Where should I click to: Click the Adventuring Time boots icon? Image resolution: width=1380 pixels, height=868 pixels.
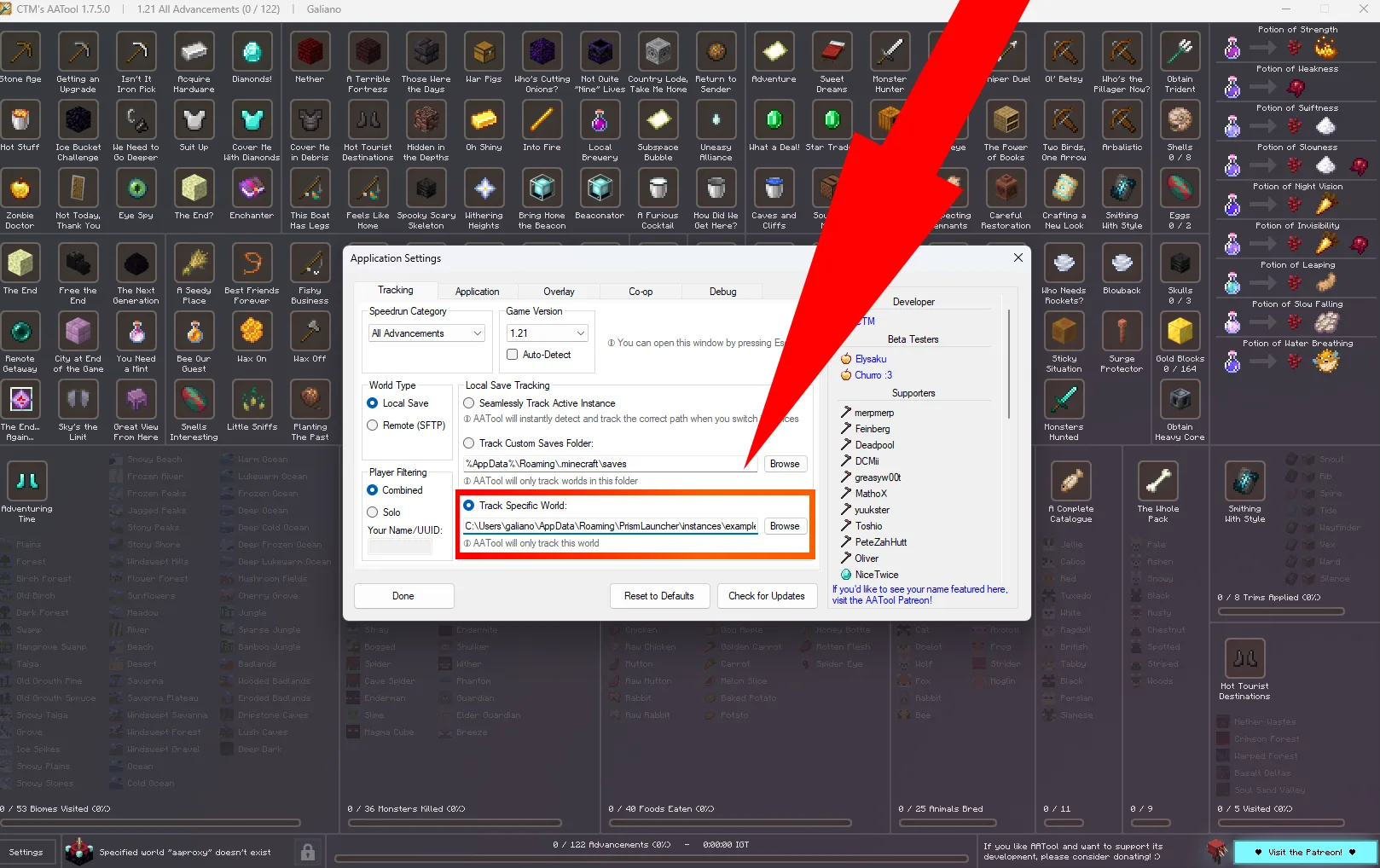pyautogui.click(x=27, y=482)
